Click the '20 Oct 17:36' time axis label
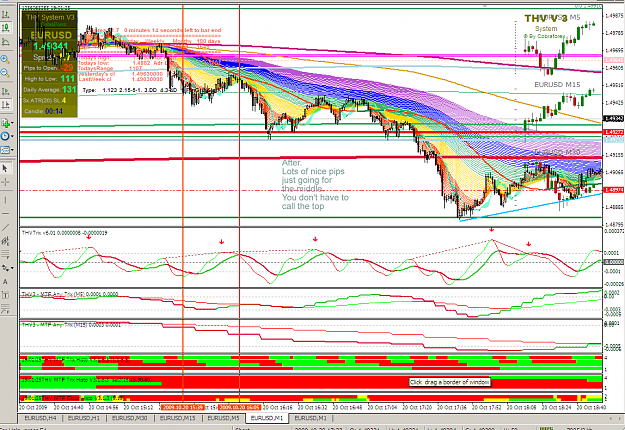This screenshot has height=430, width=625. (x=452, y=407)
